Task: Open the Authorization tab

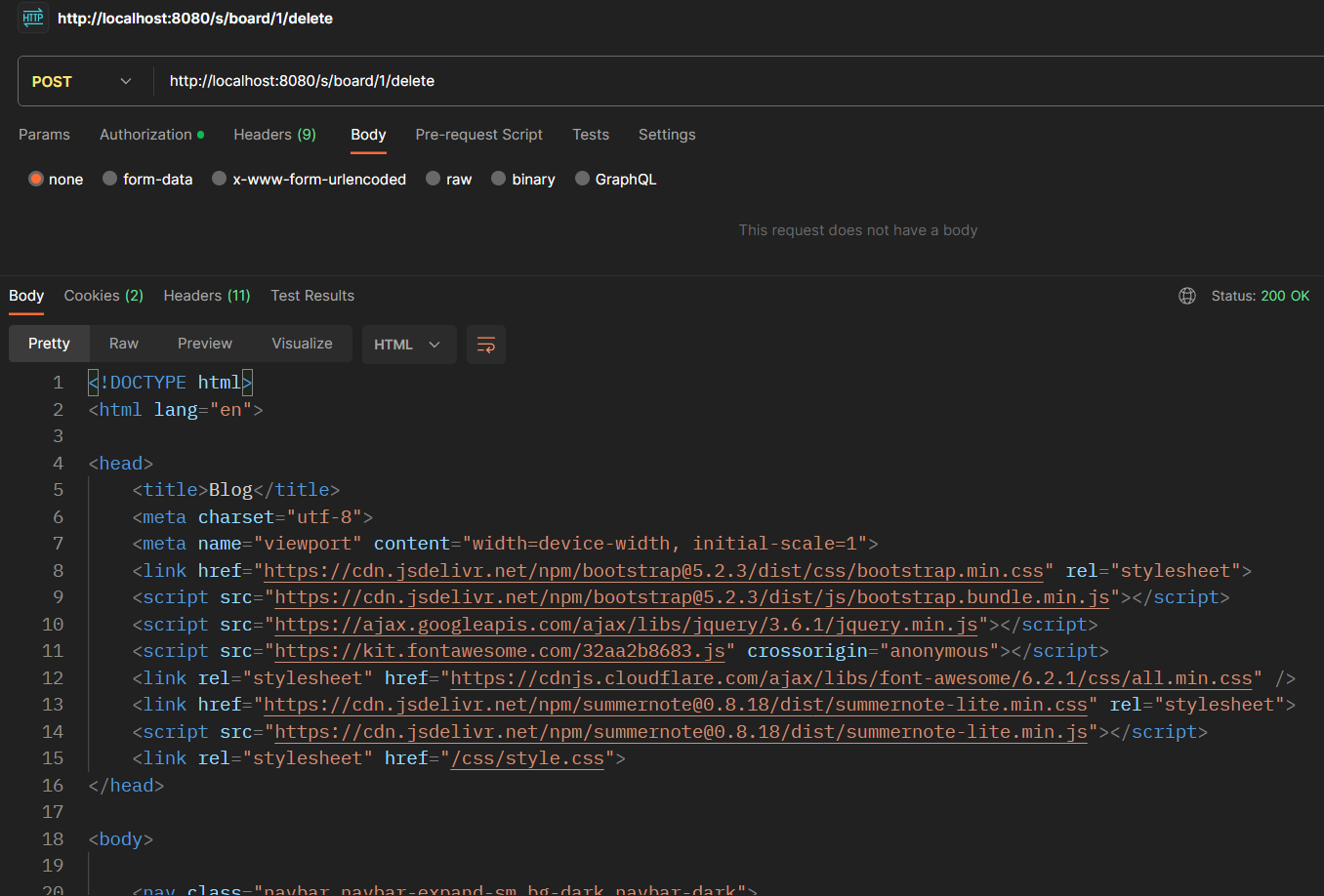Action: pos(151,135)
